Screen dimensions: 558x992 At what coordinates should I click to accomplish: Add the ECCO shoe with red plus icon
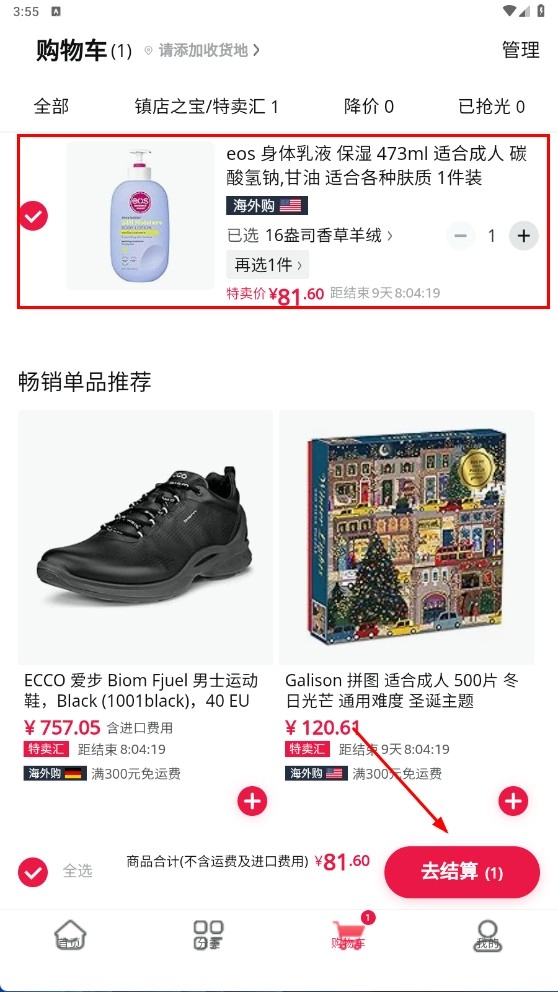252,802
